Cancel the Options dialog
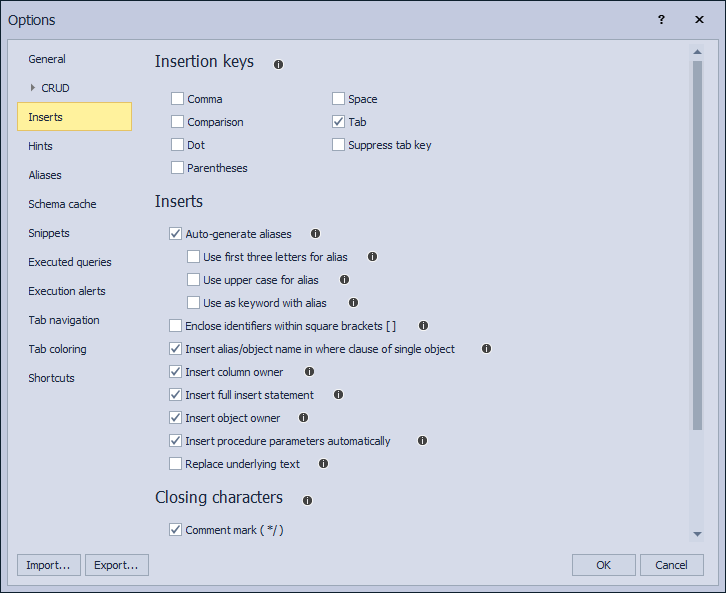The width and height of the screenshot is (726, 593). [671, 565]
